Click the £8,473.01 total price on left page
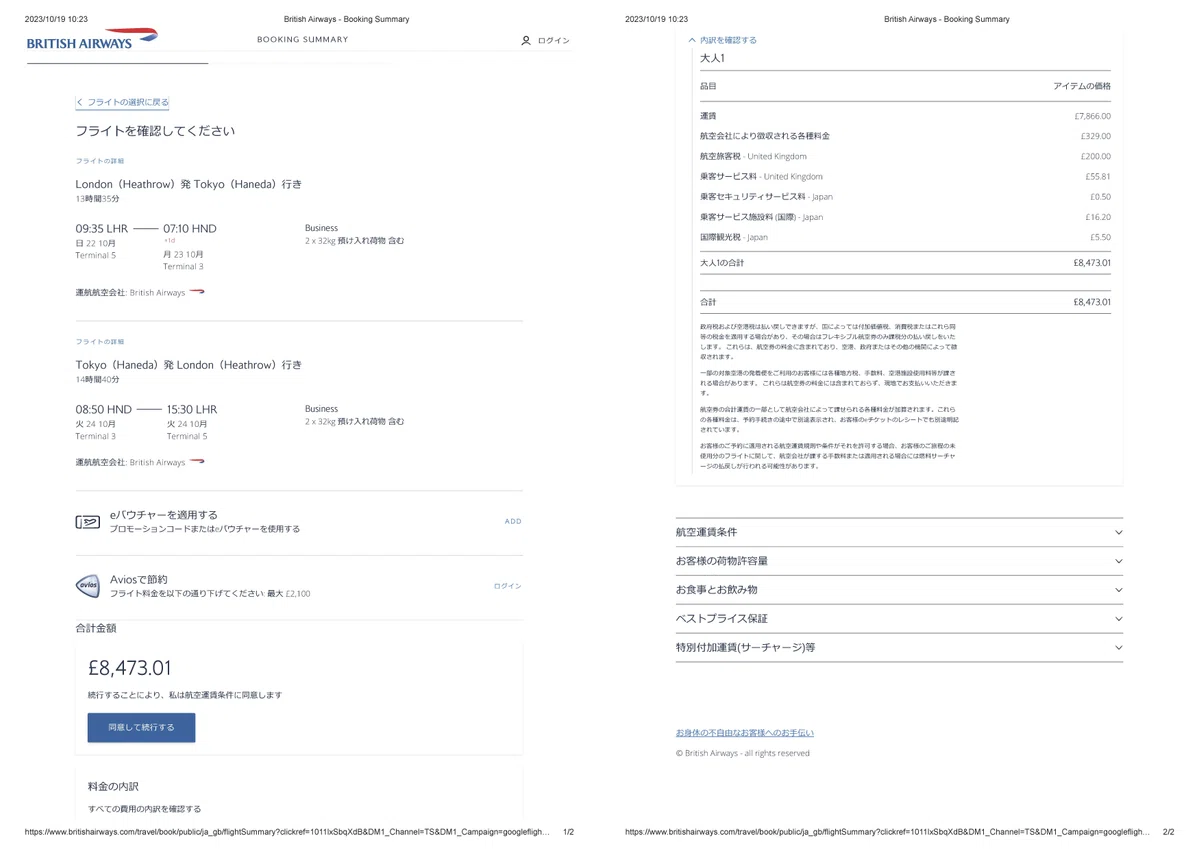Image resolution: width=1200 pixels, height=849 pixels. point(130,667)
